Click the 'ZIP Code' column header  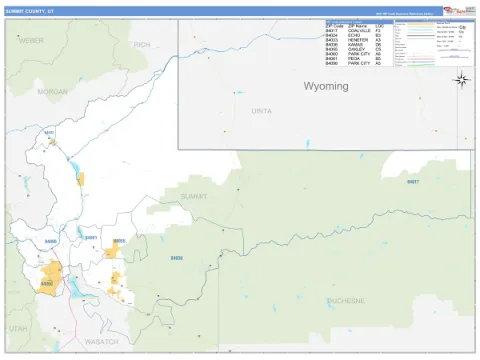pos(334,26)
